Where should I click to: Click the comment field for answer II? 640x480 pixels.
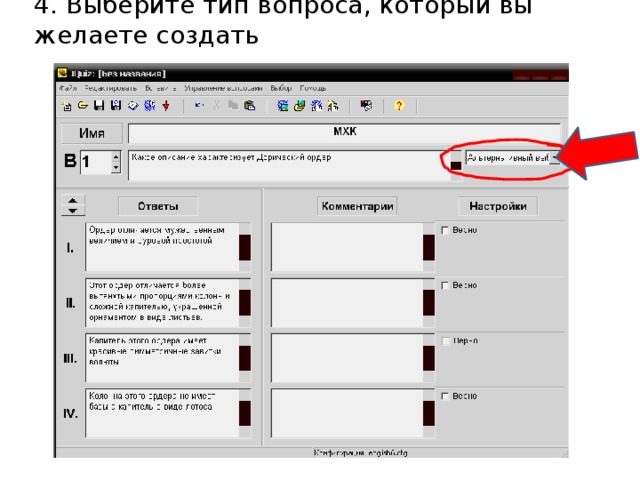[347, 302]
